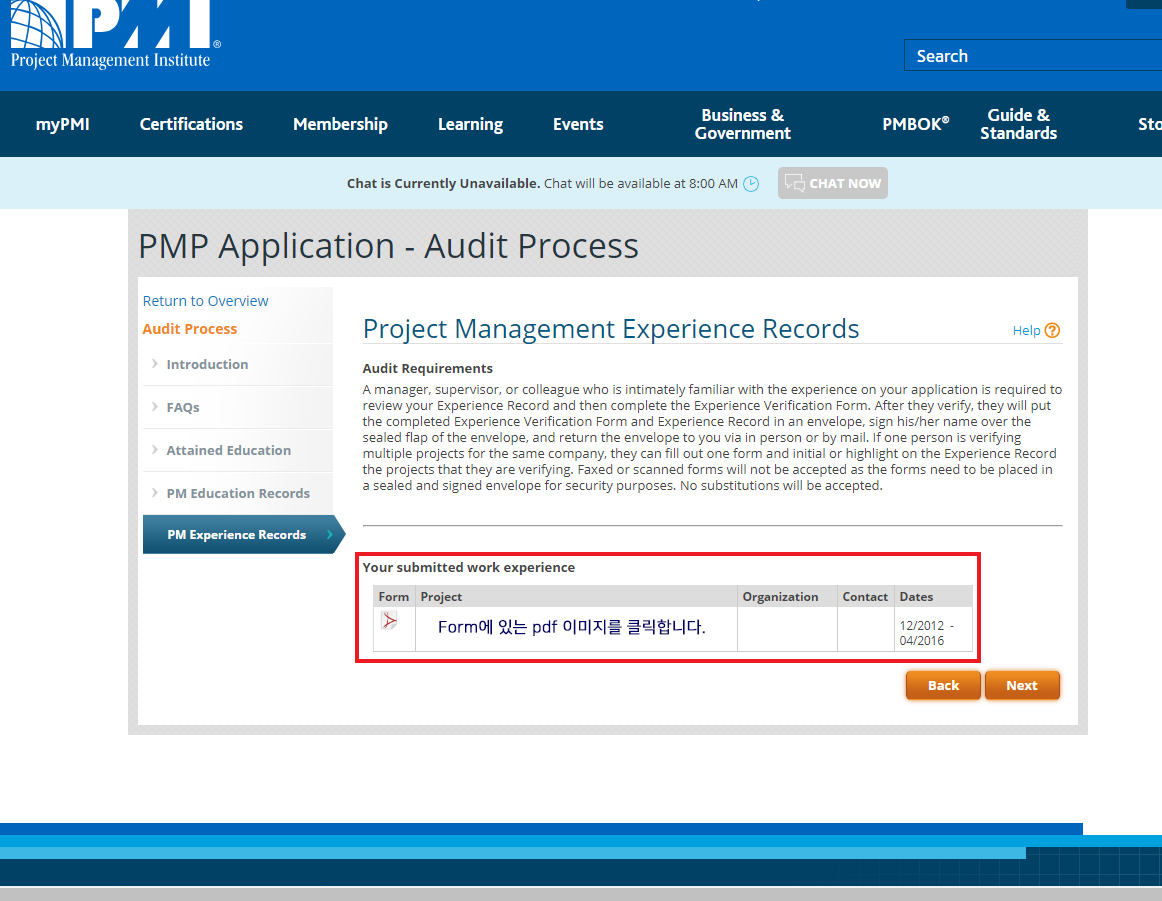
Task: Select PM Experience Records section
Action: [x=236, y=535]
